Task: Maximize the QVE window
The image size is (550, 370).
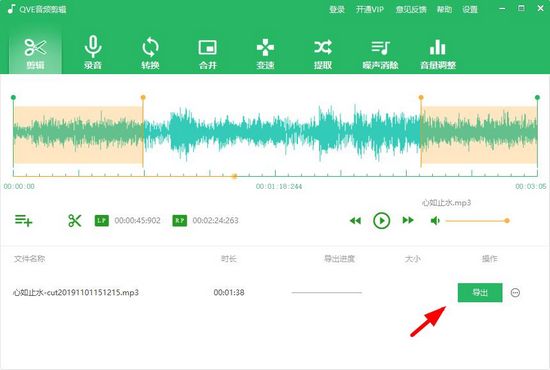Action: click(522, 8)
